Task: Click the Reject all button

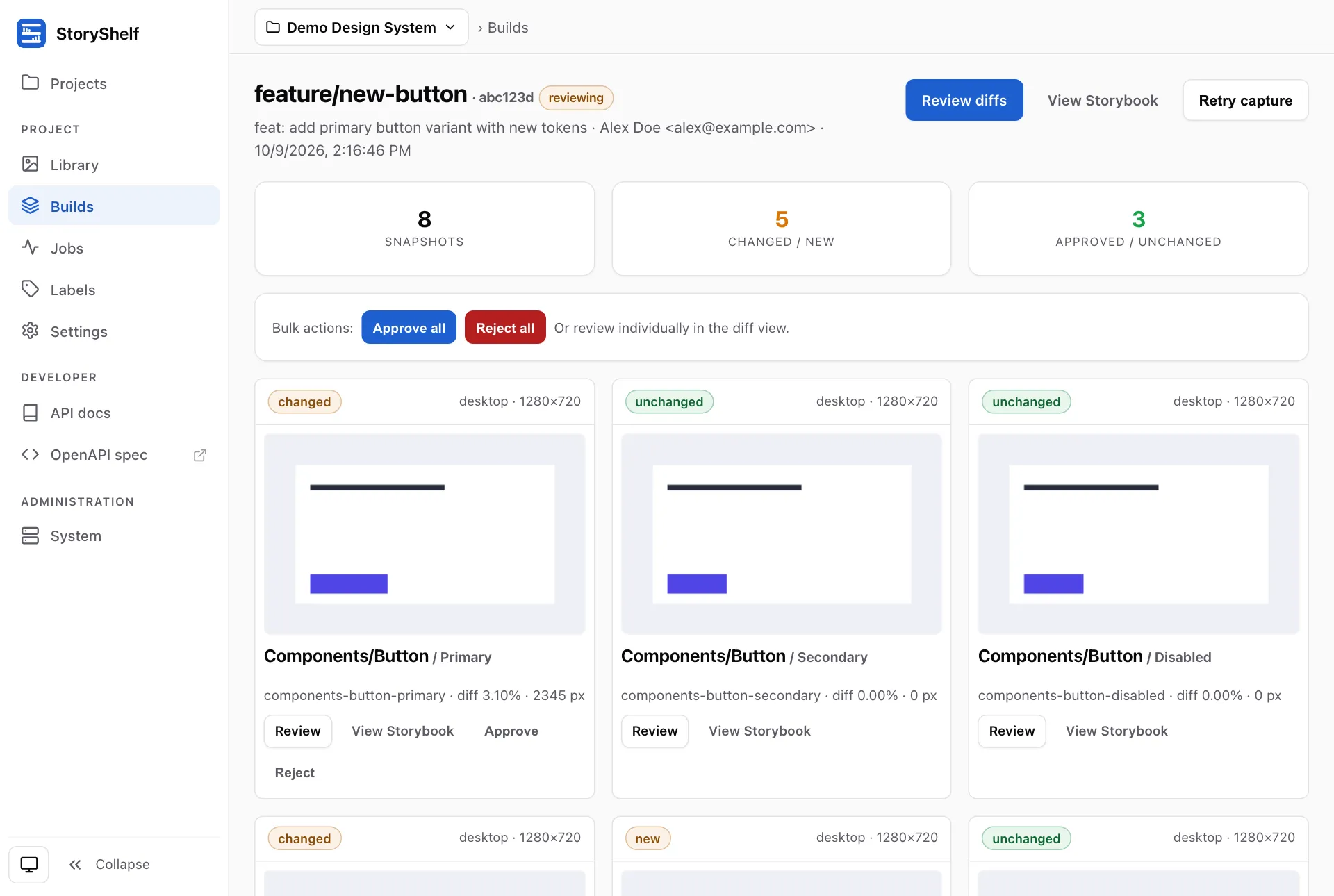Action: pyautogui.click(x=505, y=327)
